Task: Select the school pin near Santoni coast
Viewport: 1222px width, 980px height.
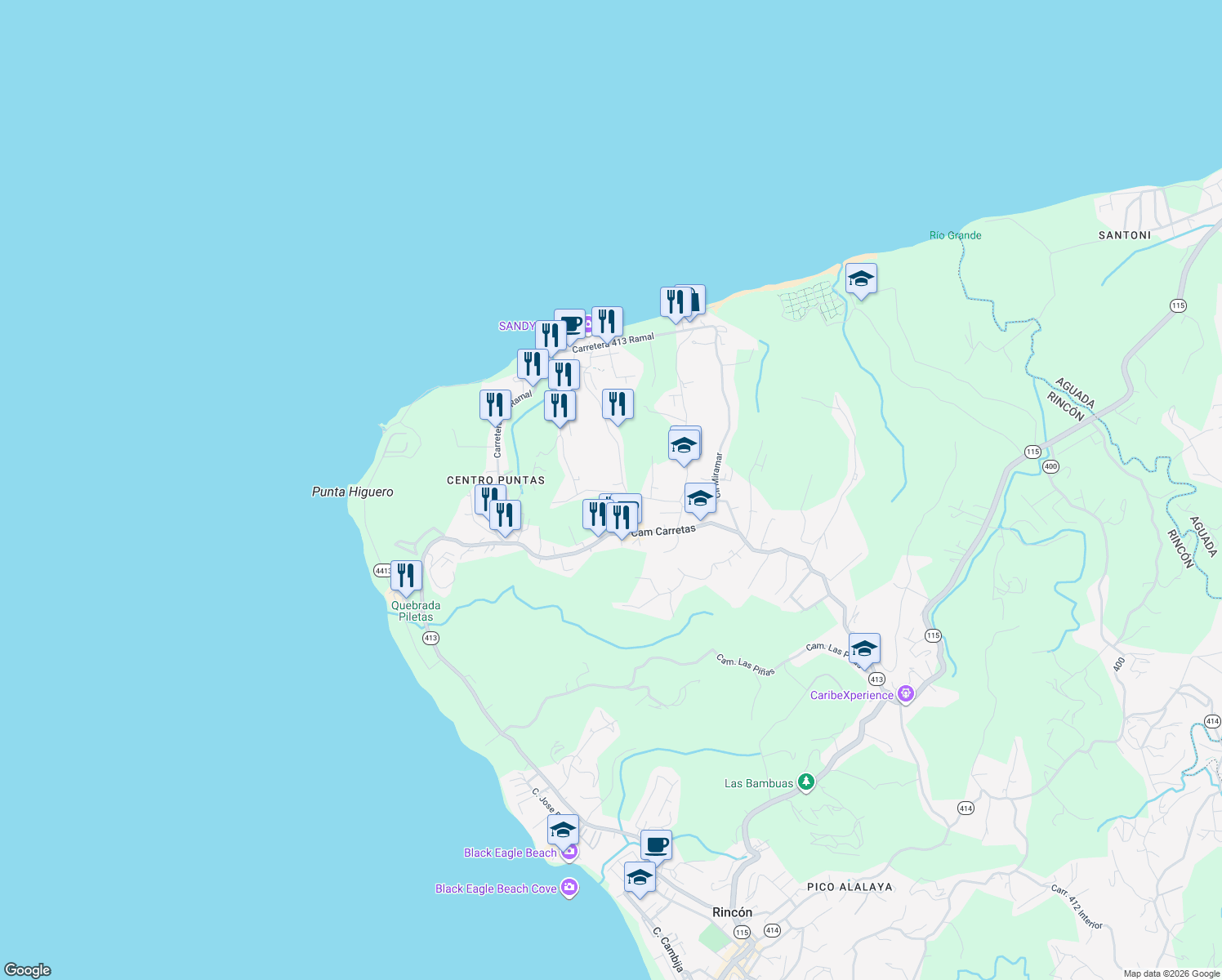Action: click(862, 278)
